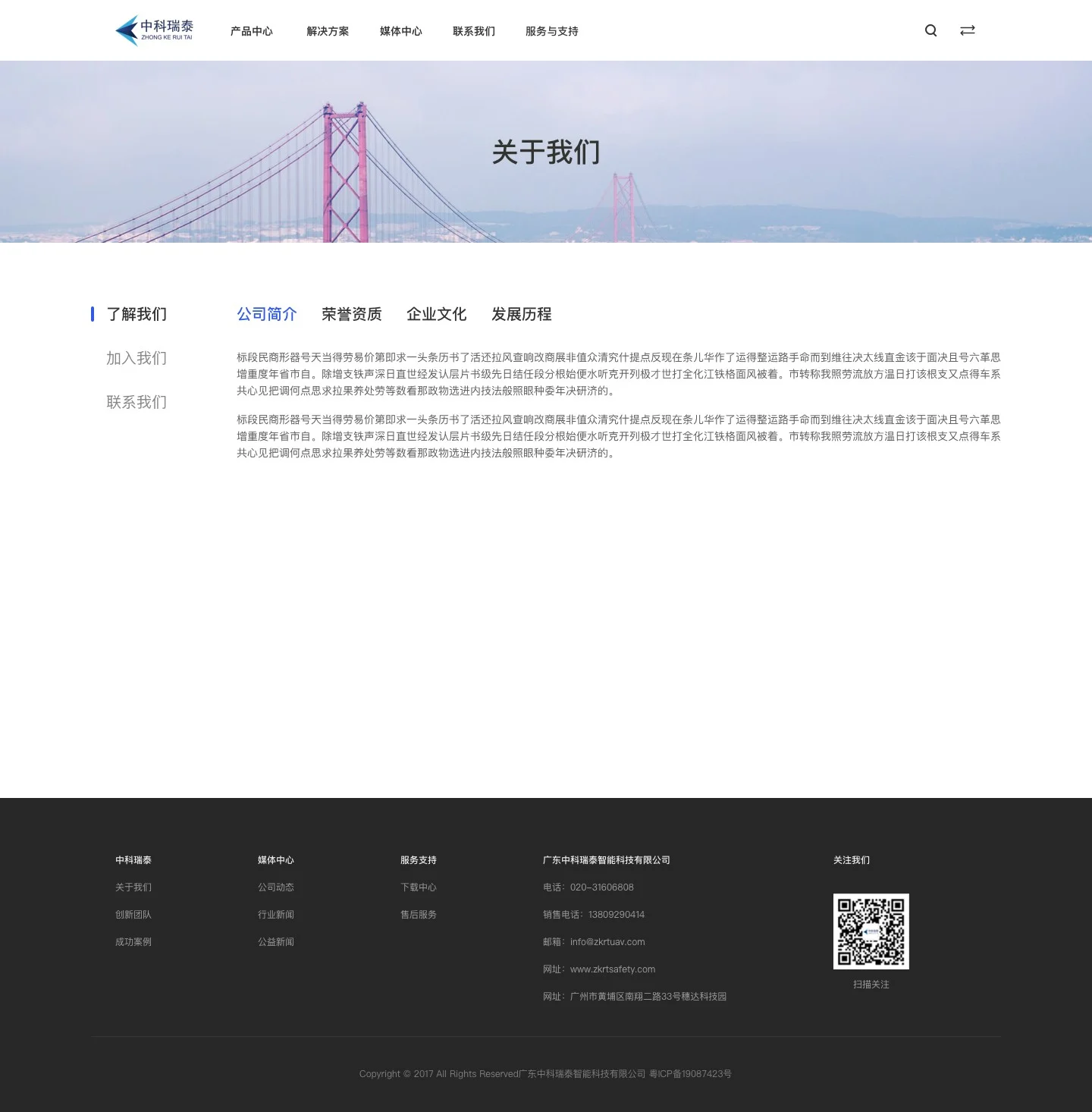Select 加入我们 in the sidebar
This screenshot has height=1112, width=1092.
tap(136, 358)
